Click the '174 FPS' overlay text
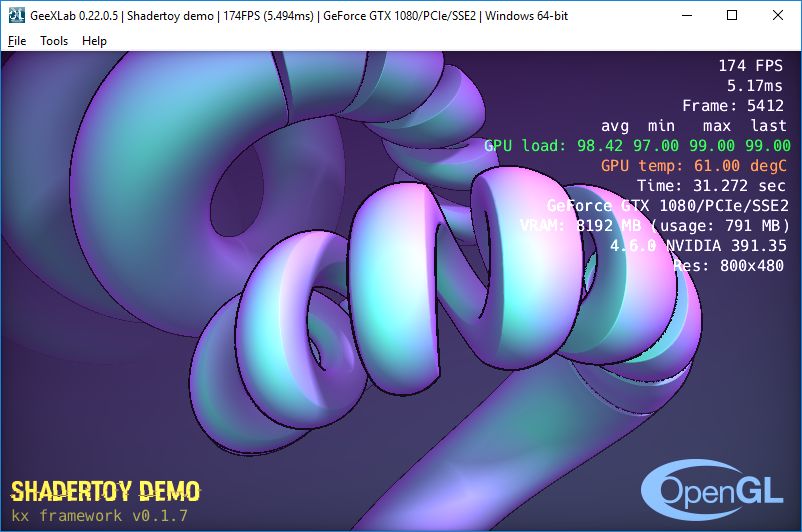The image size is (802, 532). click(x=751, y=66)
